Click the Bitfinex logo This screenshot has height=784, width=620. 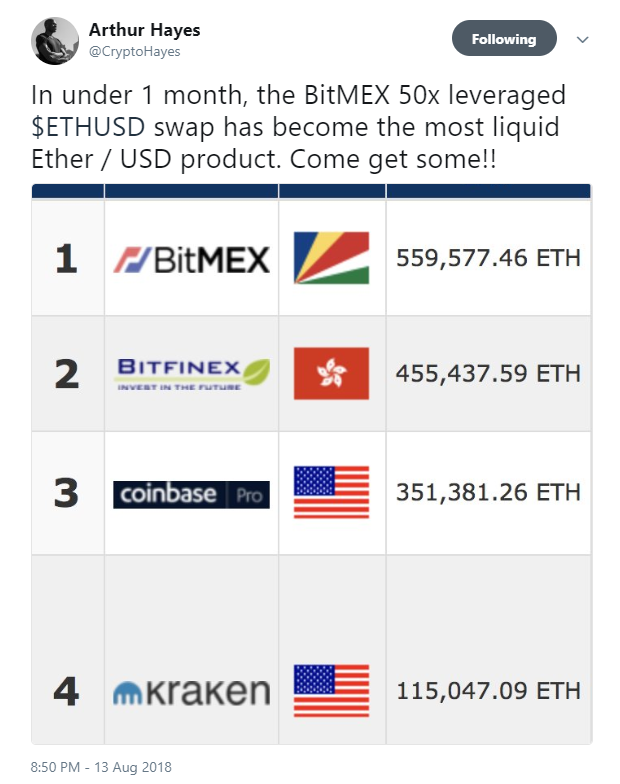tap(191, 373)
